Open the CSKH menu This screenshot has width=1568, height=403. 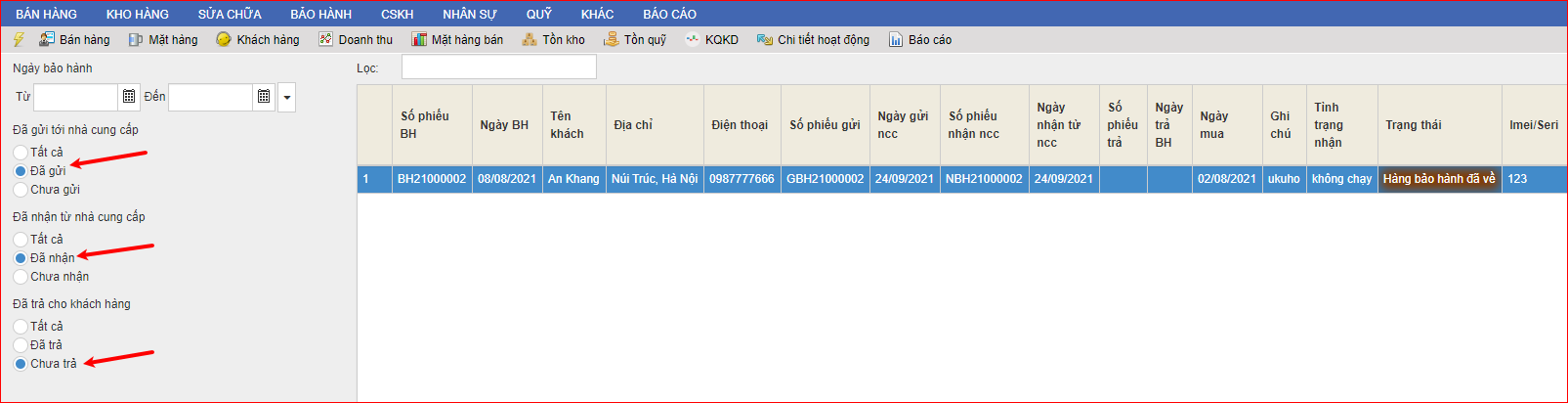(x=398, y=14)
